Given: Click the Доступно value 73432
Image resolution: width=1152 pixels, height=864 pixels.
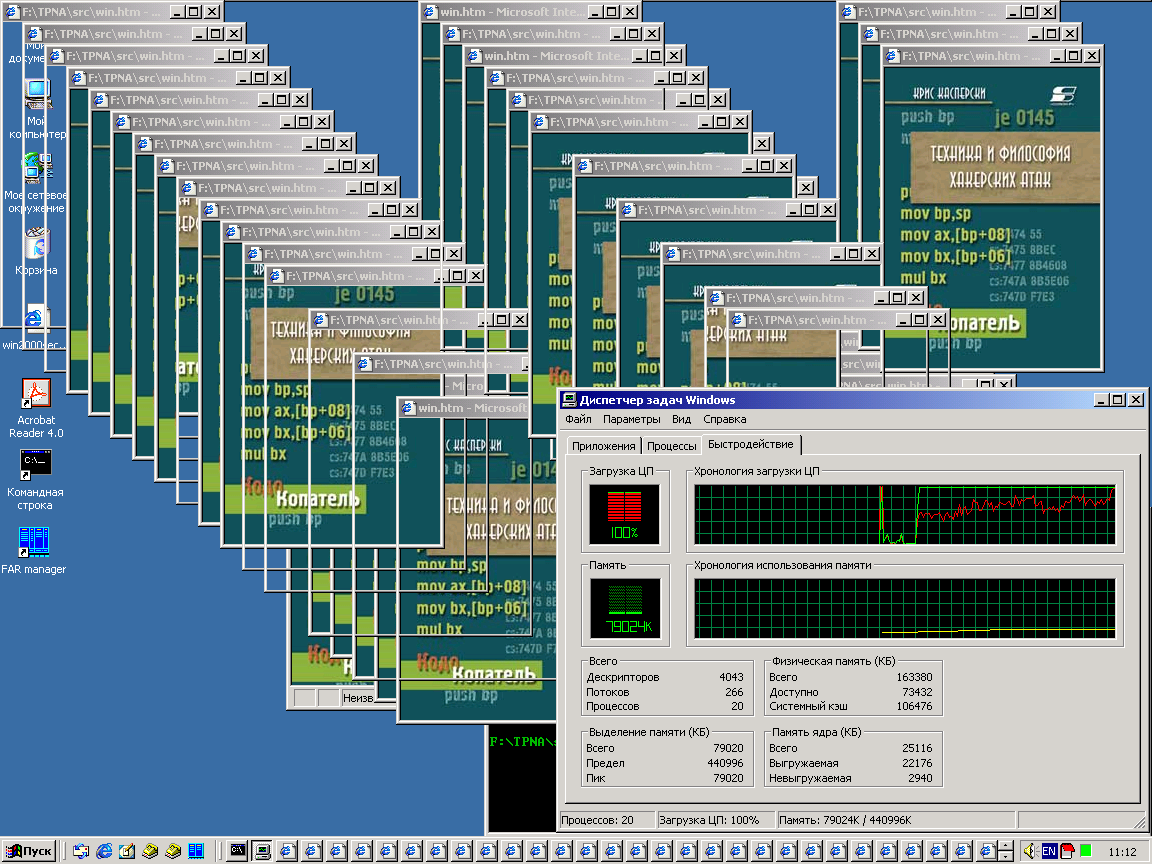Looking at the screenshot, I should tap(917, 692).
